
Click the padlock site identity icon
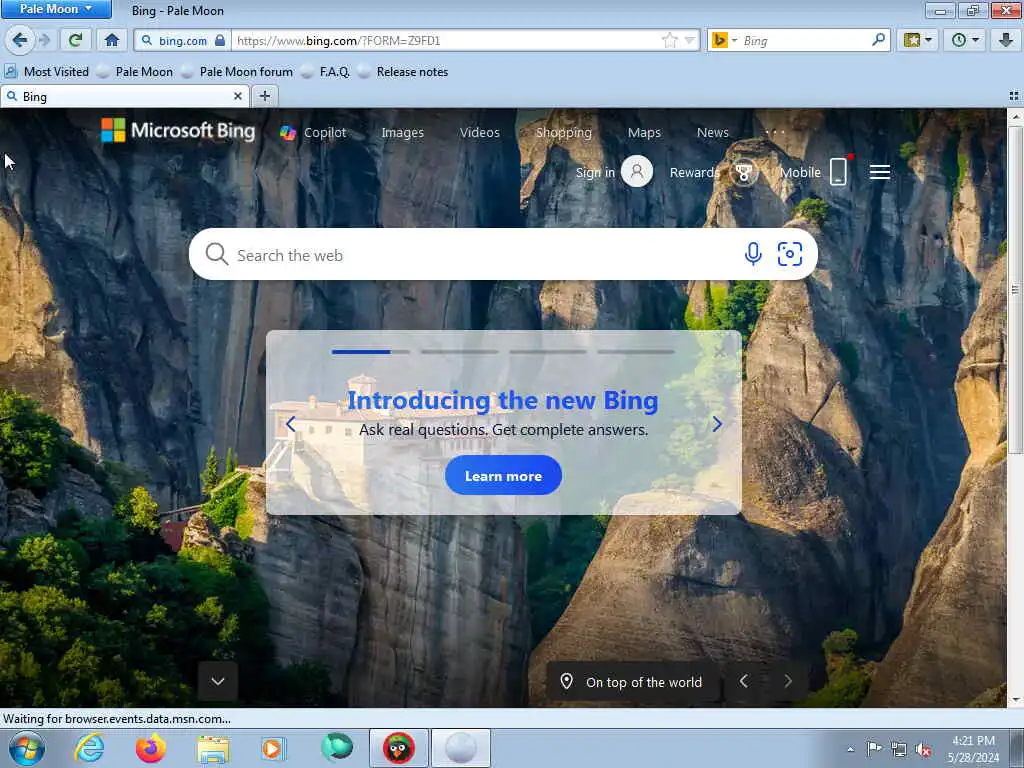pos(220,40)
